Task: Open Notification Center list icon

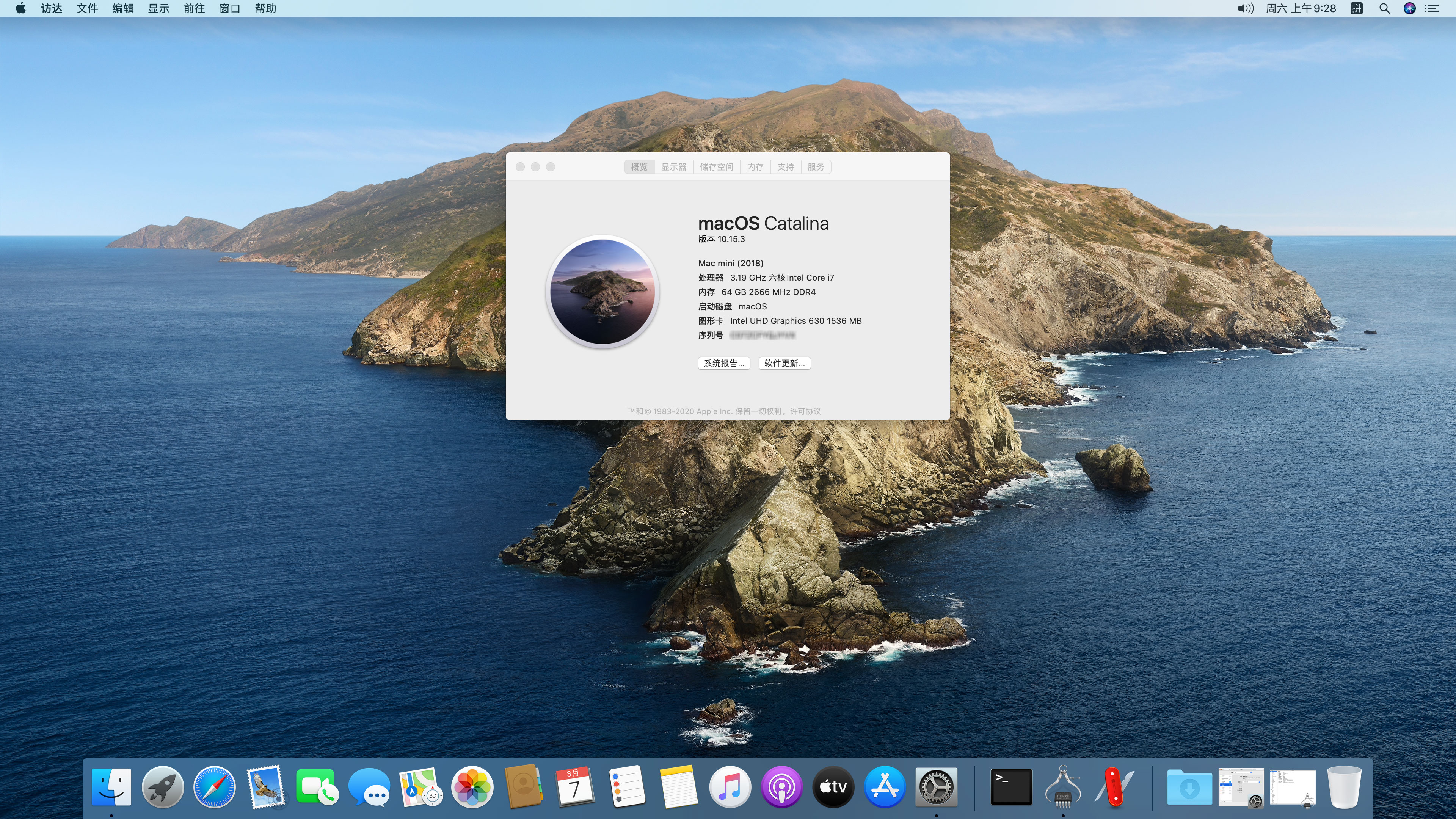Action: 1432,8
